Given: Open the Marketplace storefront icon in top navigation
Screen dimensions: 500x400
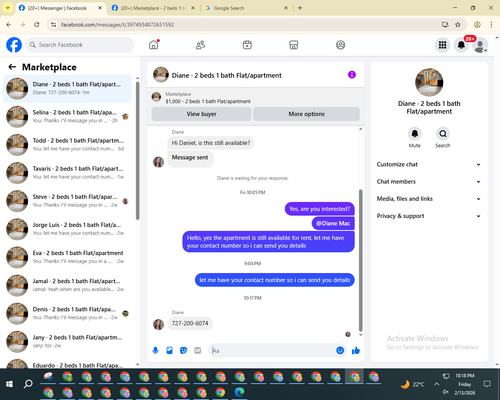Looking at the screenshot, I should pos(294,45).
